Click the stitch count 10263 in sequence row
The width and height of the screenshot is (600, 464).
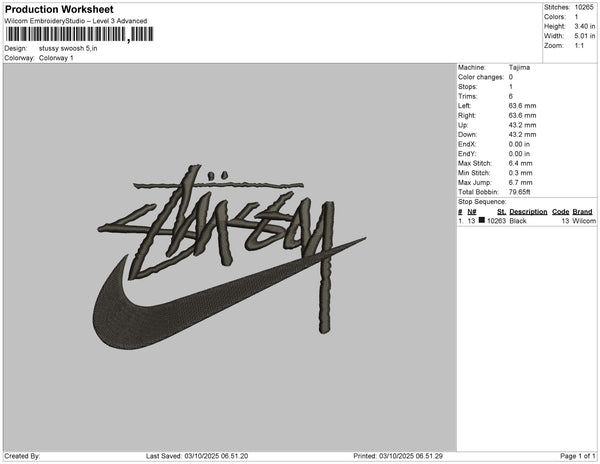tap(496, 221)
